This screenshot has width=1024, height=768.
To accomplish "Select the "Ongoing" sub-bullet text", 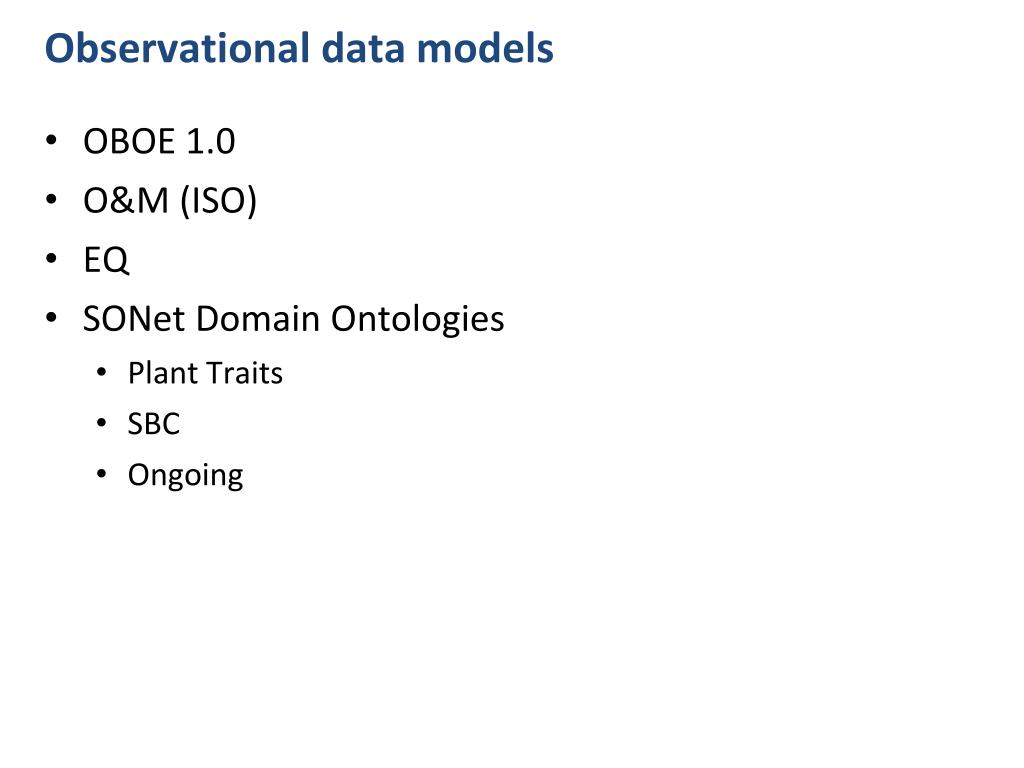I will [185, 475].
